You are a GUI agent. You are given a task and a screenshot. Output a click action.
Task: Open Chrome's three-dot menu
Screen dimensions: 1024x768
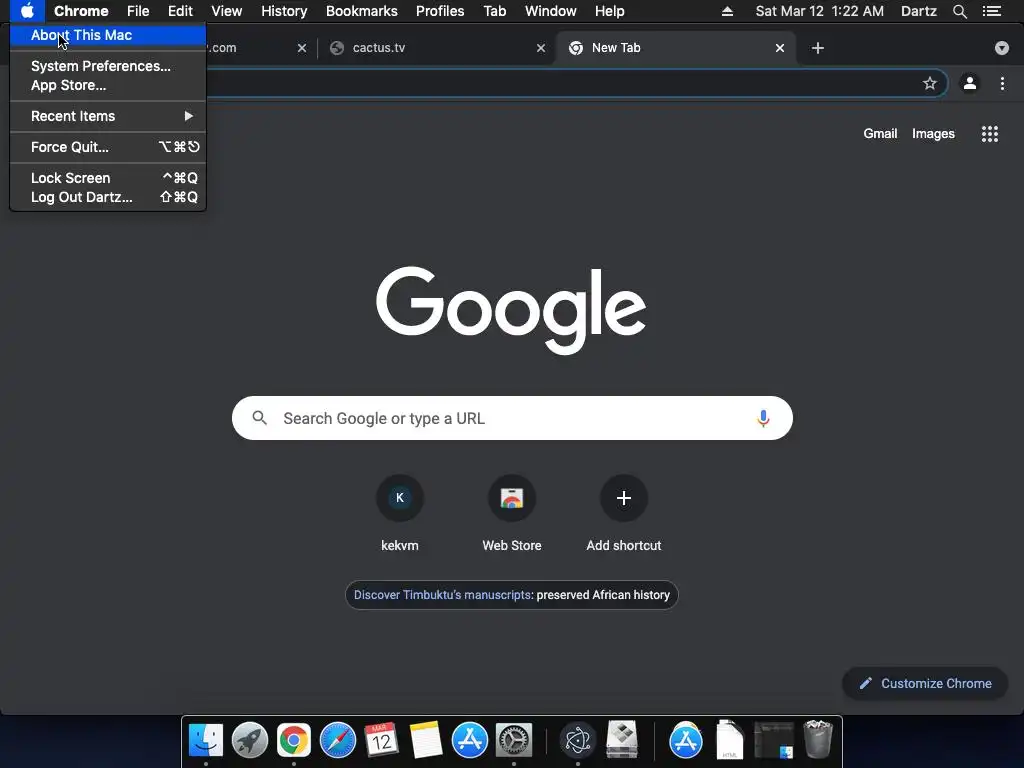pyautogui.click(x=1002, y=83)
